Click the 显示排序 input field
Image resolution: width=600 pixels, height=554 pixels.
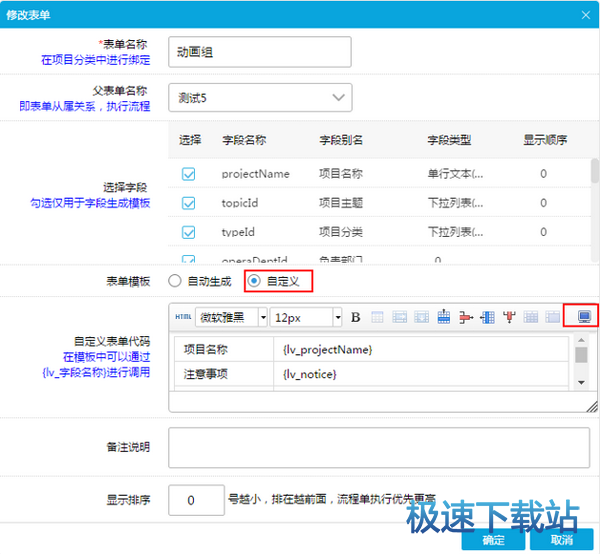[x=196, y=500]
